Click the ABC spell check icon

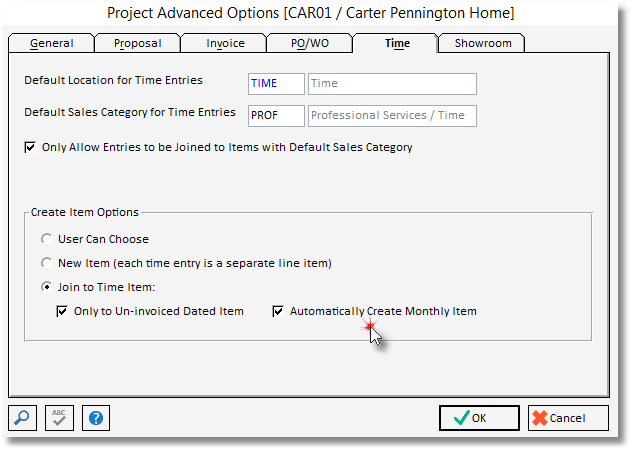click(x=59, y=417)
